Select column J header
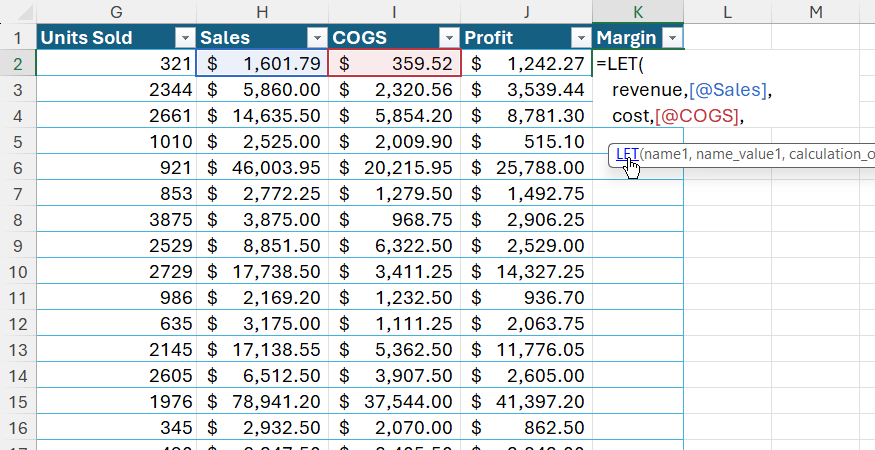The width and height of the screenshot is (875, 450). click(x=526, y=11)
